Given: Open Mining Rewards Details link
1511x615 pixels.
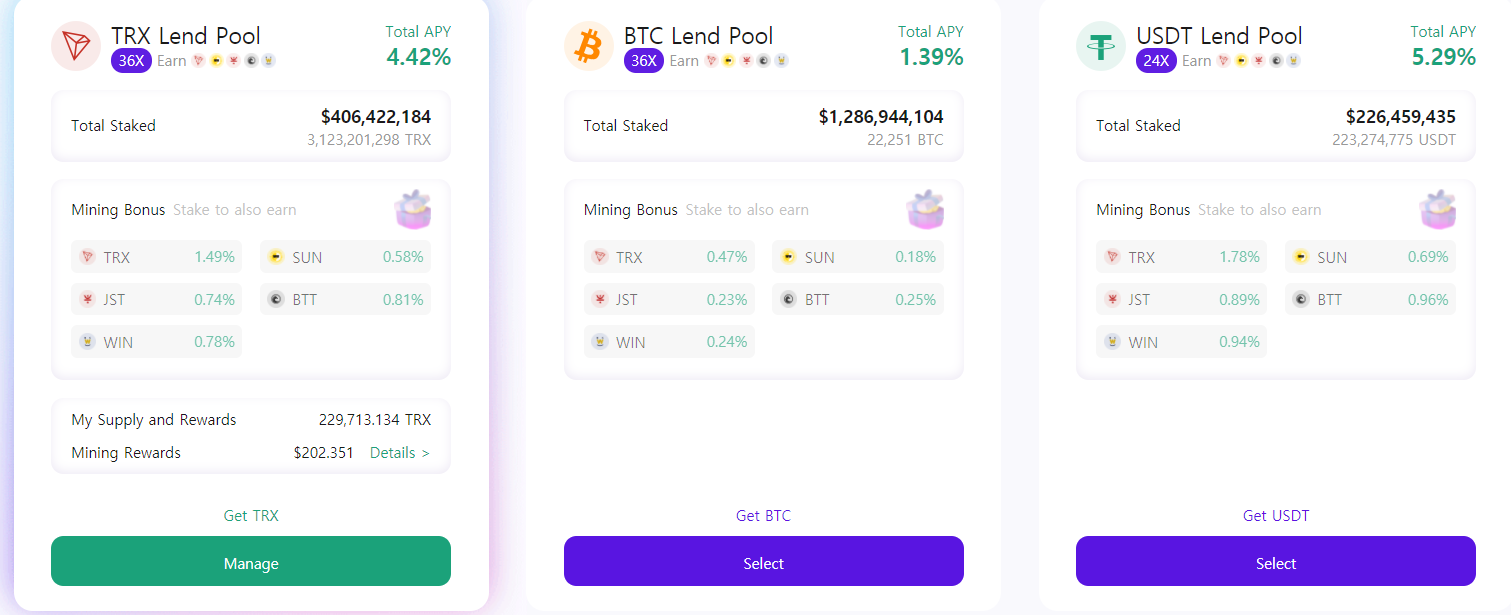Looking at the screenshot, I should 399,453.
